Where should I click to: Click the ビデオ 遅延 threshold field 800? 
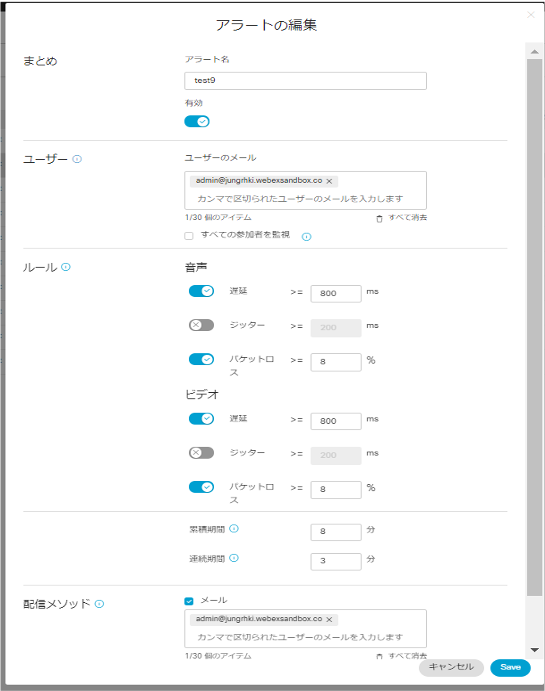(x=336, y=421)
